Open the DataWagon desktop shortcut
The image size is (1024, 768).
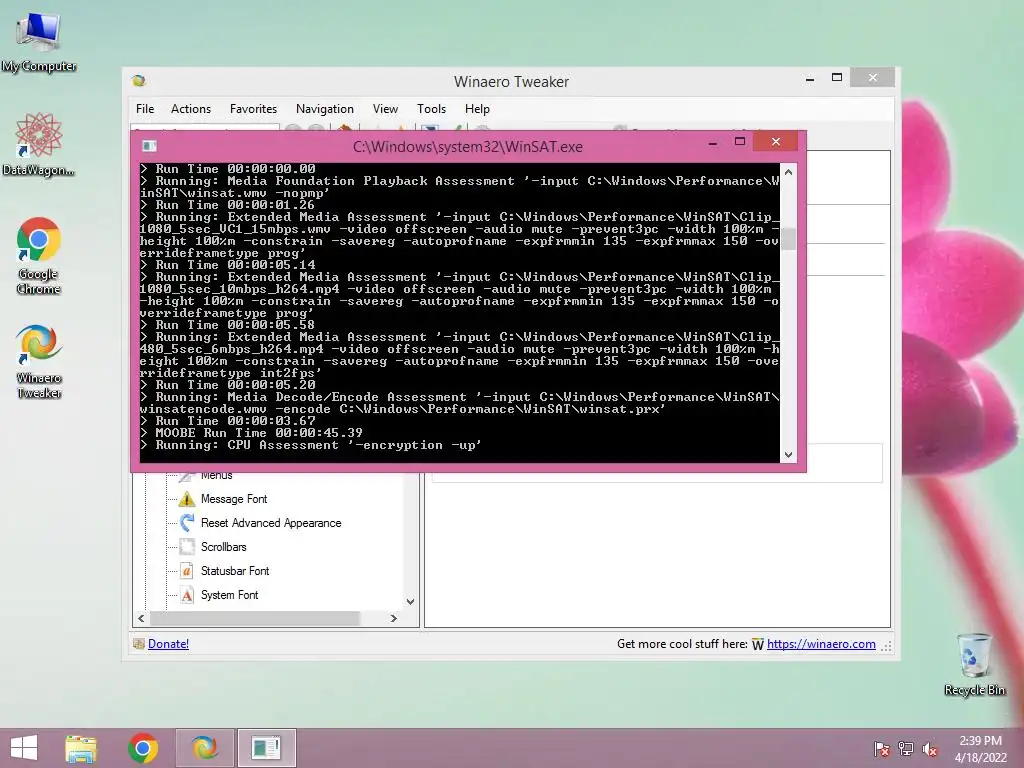(39, 144)
